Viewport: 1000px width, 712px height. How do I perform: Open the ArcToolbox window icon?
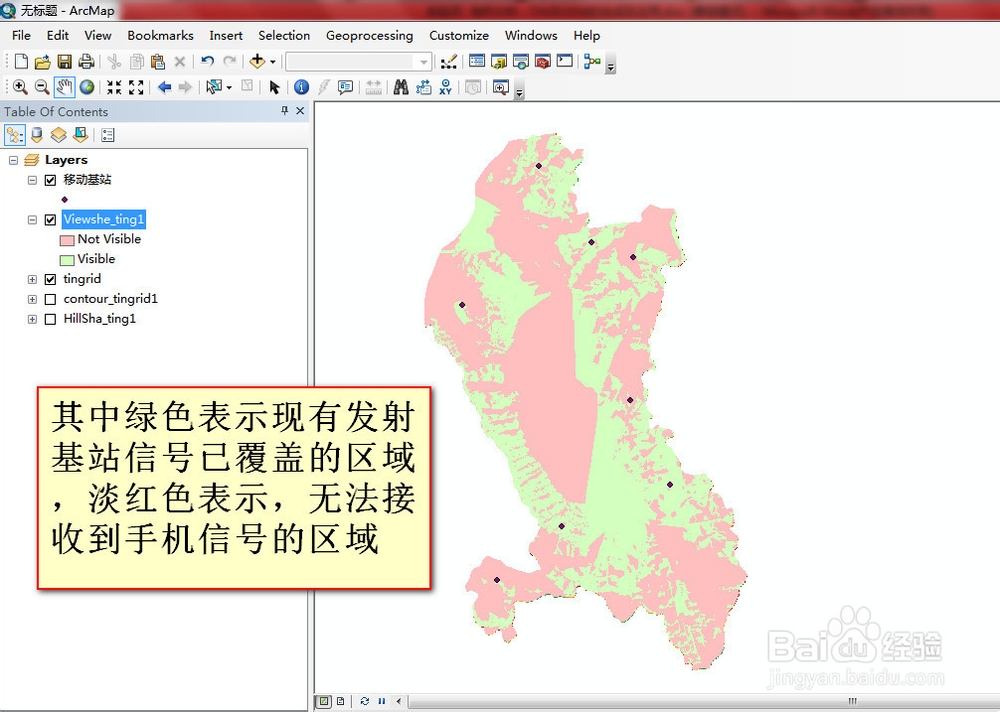(x=542, y=61)
